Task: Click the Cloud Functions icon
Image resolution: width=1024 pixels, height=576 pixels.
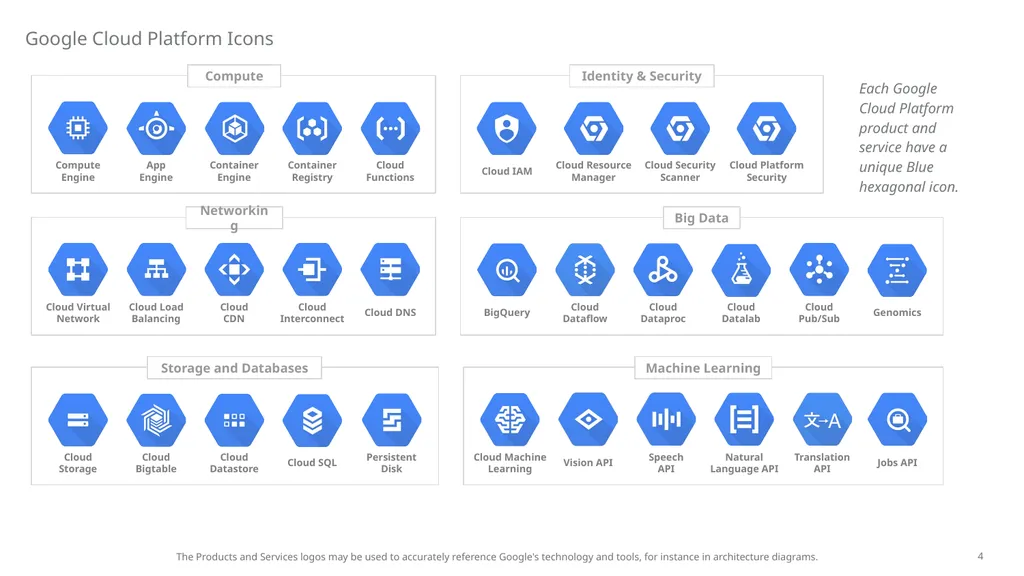Action: coord(391,128)
